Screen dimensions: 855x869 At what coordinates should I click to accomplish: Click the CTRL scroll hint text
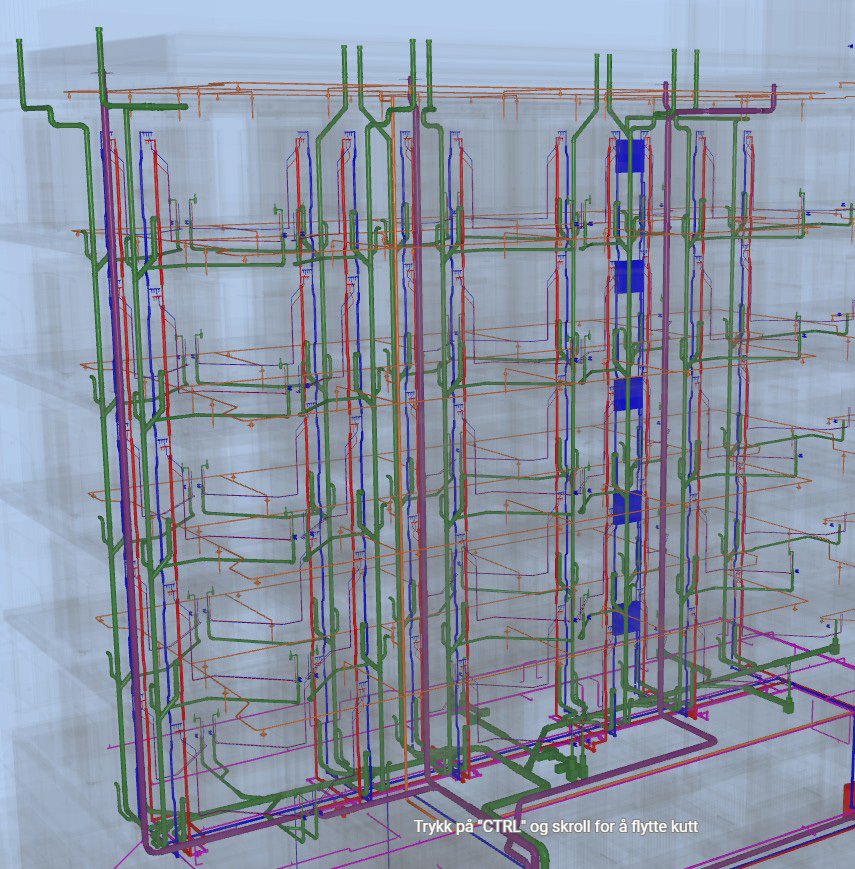tap(555, 827)
